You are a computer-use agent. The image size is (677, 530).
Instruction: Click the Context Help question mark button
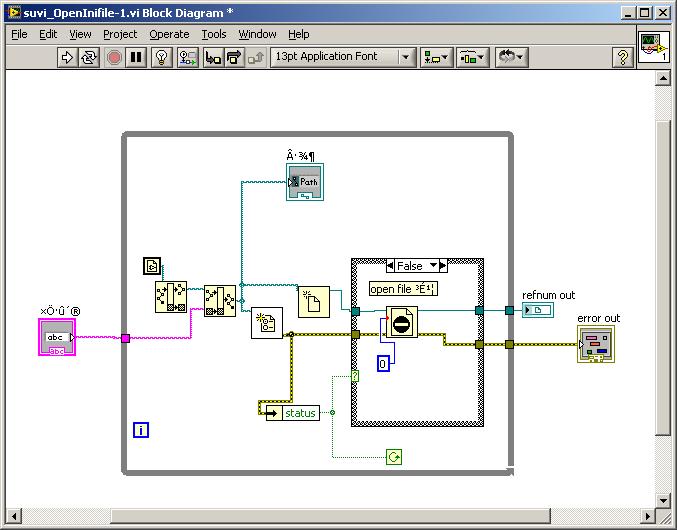point(623,57)
